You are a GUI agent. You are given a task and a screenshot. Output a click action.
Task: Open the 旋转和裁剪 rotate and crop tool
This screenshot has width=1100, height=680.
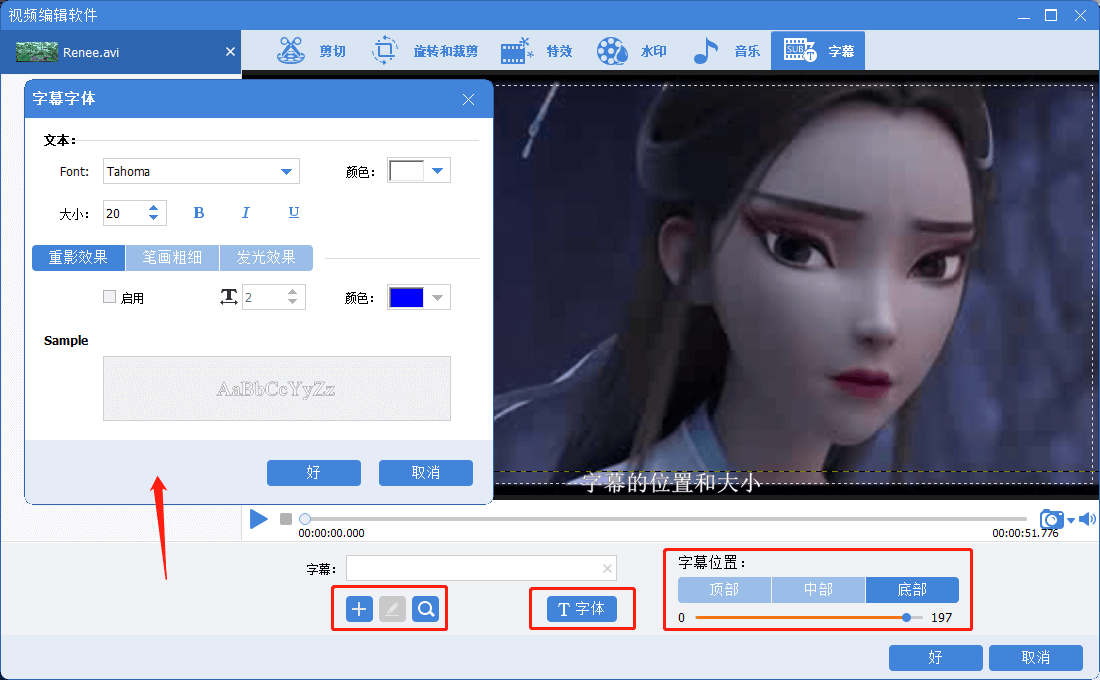pyautogui.click(x=424, y=51)
